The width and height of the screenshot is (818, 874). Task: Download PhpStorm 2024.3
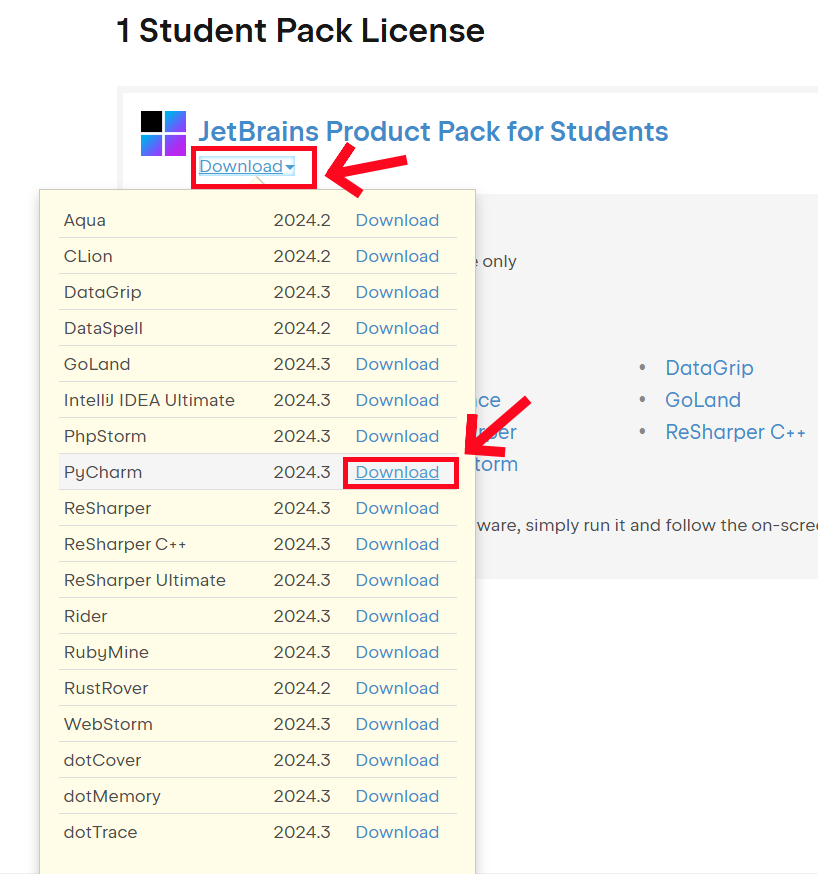397,436
